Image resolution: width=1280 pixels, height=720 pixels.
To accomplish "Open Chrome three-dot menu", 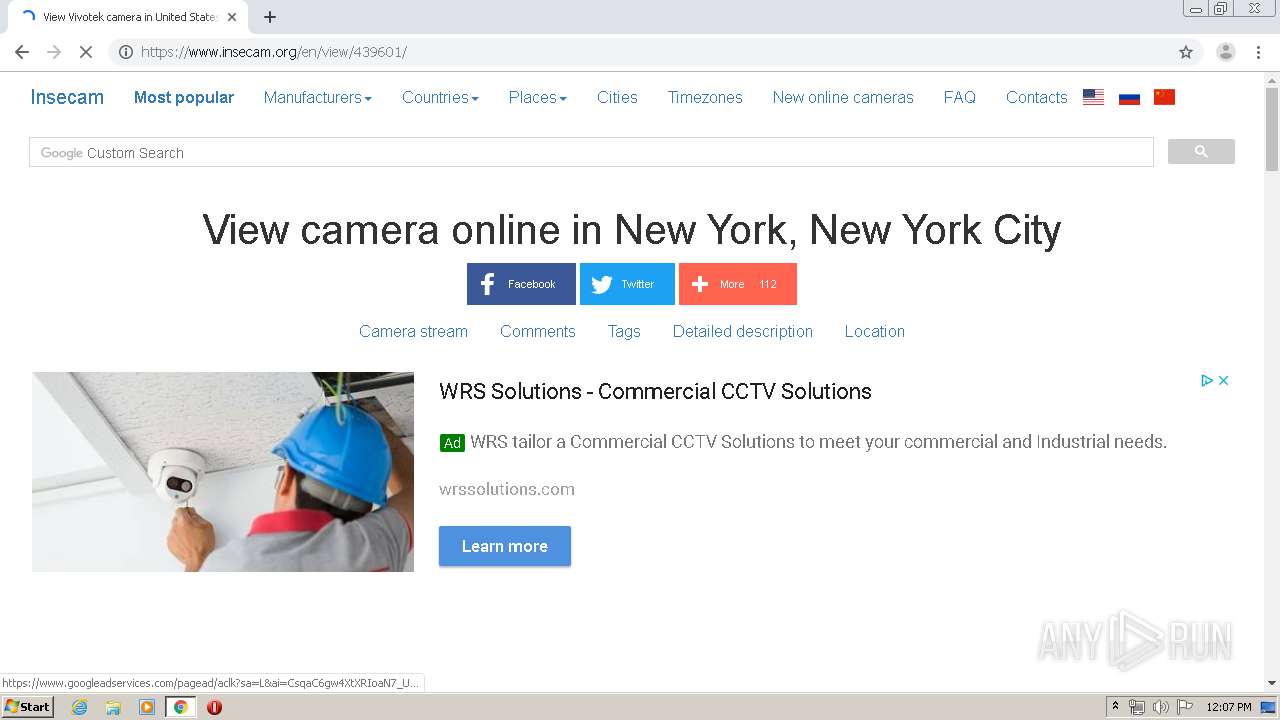I will (1258, 52).
